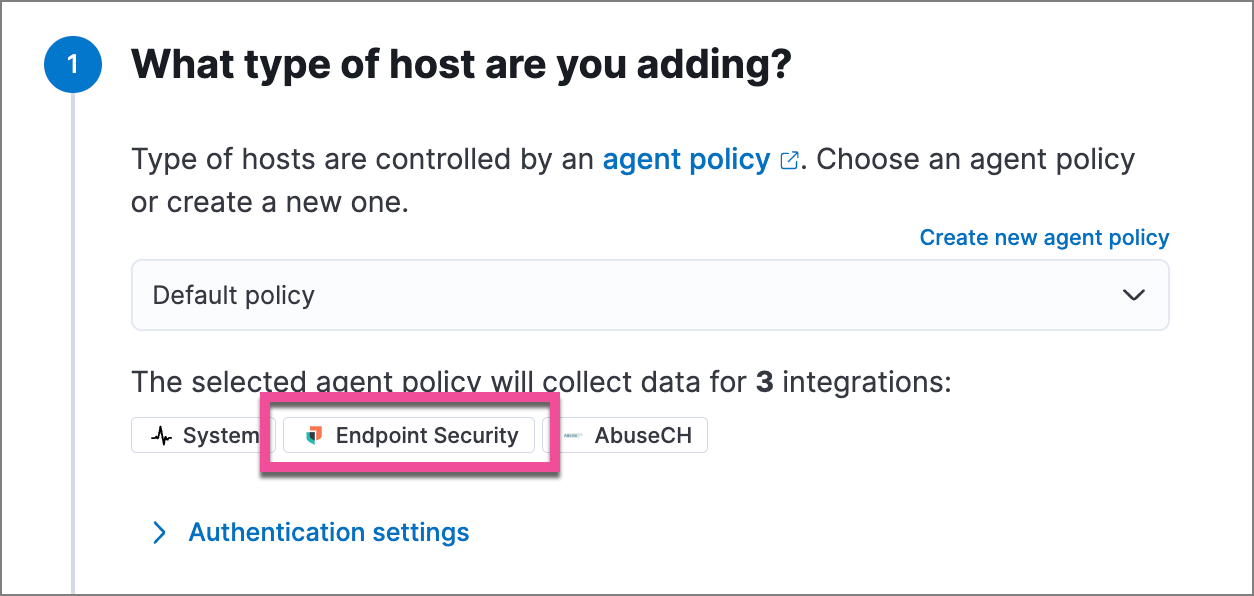Image resolution: width=1254 pixels, height=596 pixels.
Task: Open the agent policy documentation link
Action: click(683, 158)
